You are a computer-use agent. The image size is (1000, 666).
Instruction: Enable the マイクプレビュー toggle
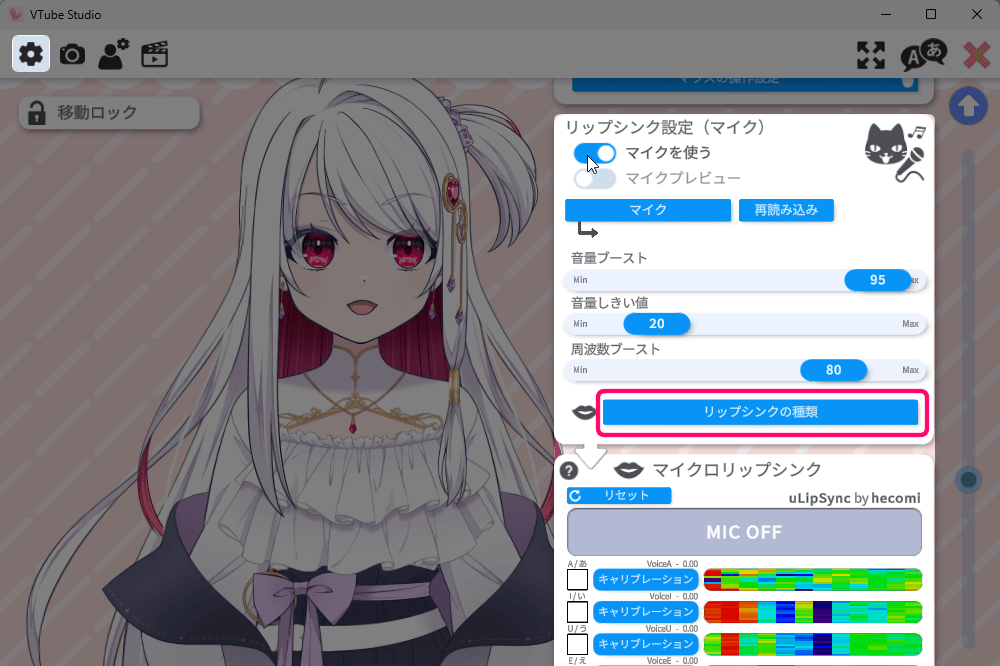pos(595,179)
